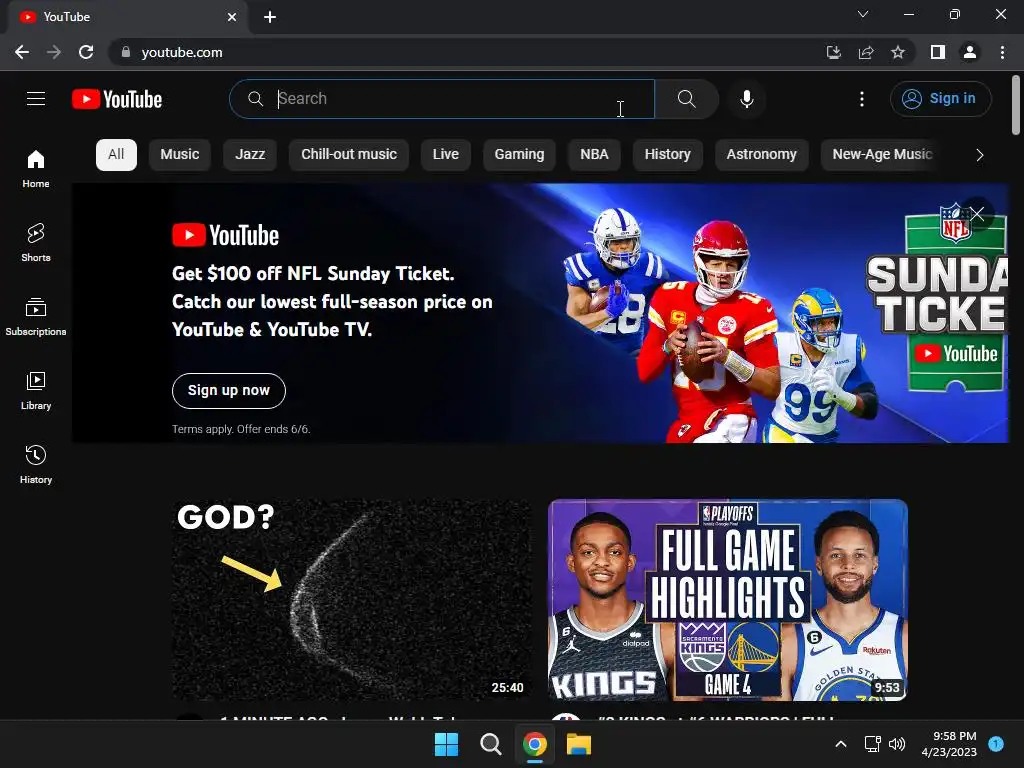Go back using browser back arrow
The height and width of the screenshot is (768, 1024).
pos(22,52)
